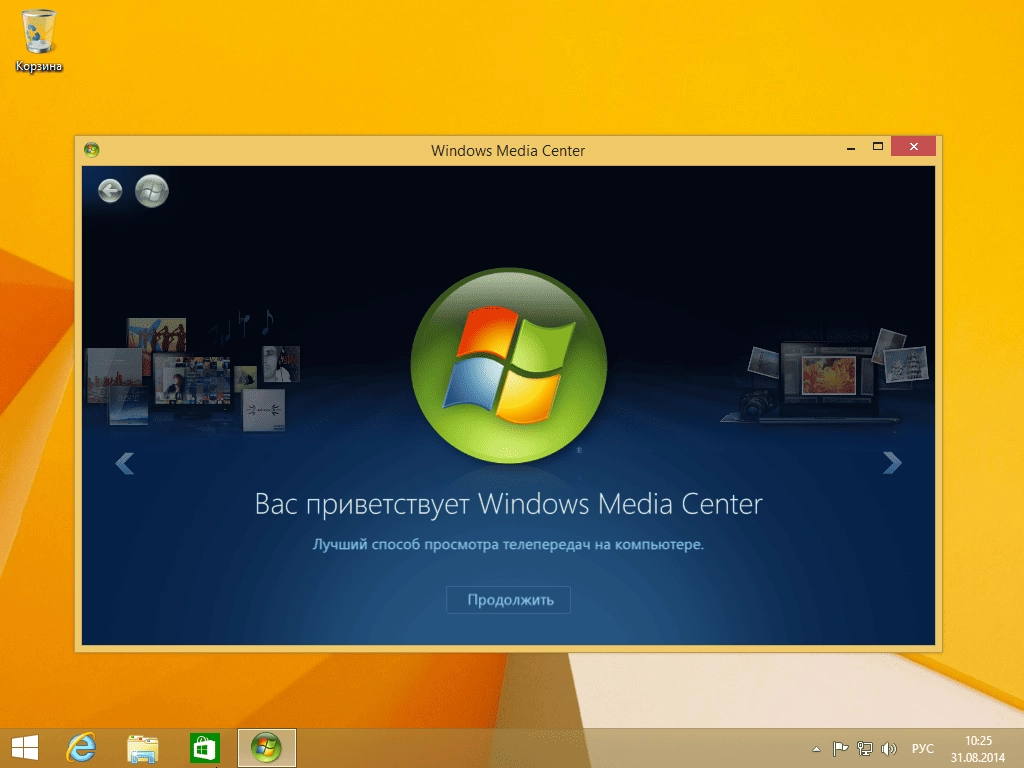Click the large Windows Media Center logo
This screenshot has width=1024, height=768.
click(509, 366)
